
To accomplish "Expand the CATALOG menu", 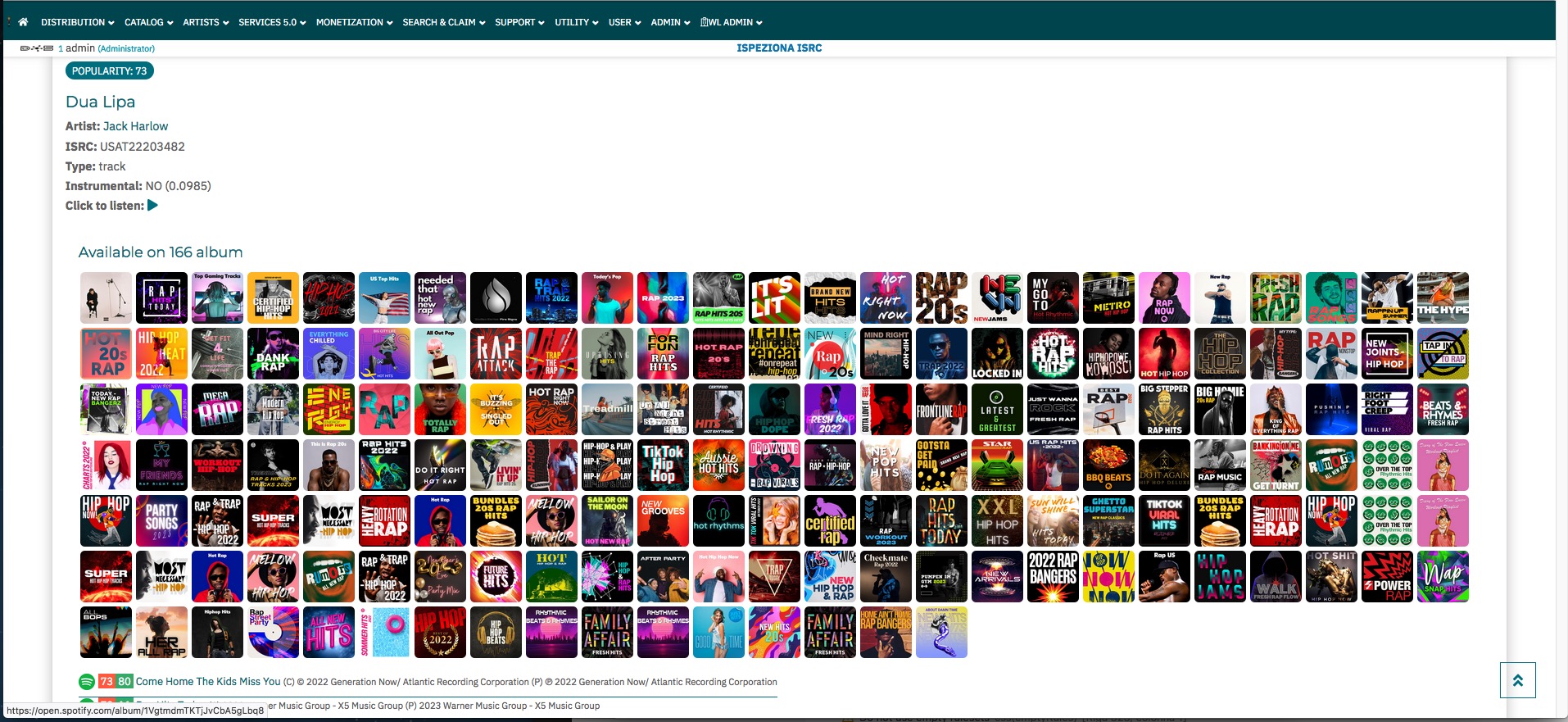I will tap(148, 22).
